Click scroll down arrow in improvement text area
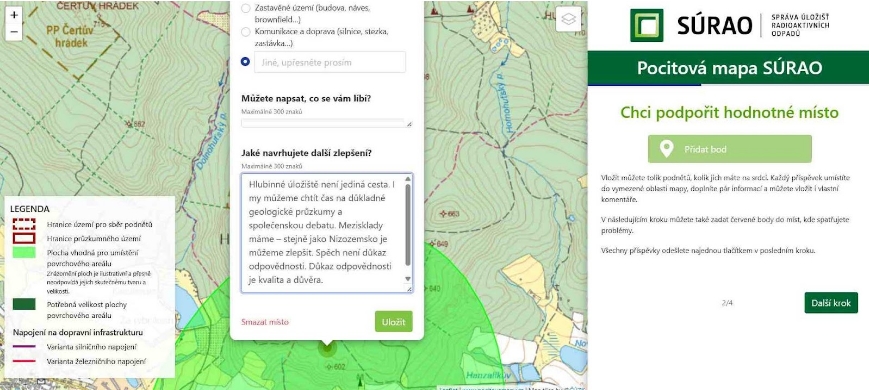 (408, 279)
